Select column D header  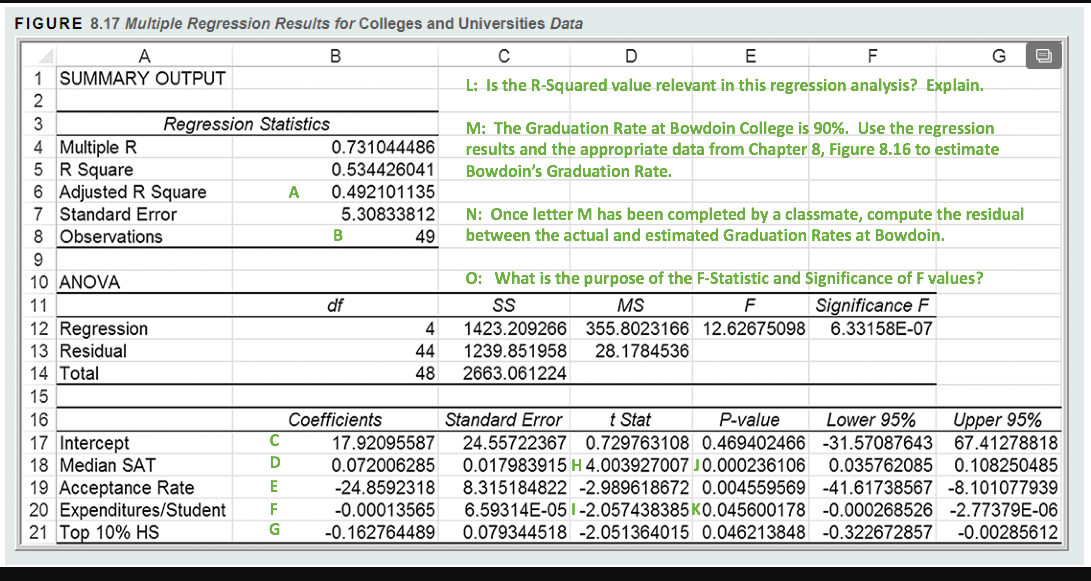(x=630, y=56)
